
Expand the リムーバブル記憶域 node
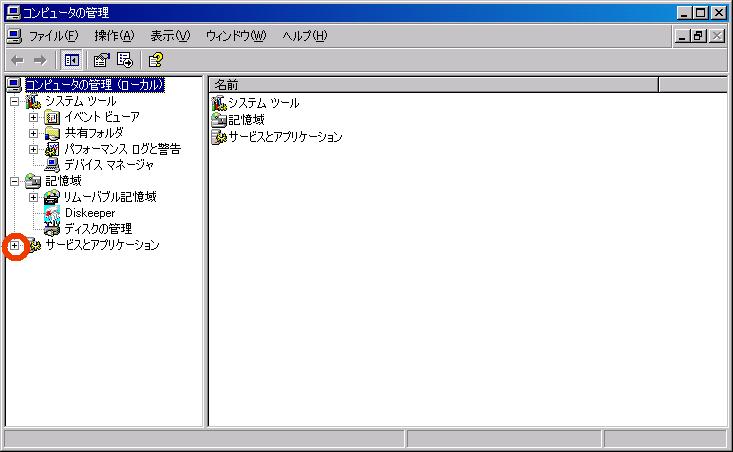coord(33,197)
